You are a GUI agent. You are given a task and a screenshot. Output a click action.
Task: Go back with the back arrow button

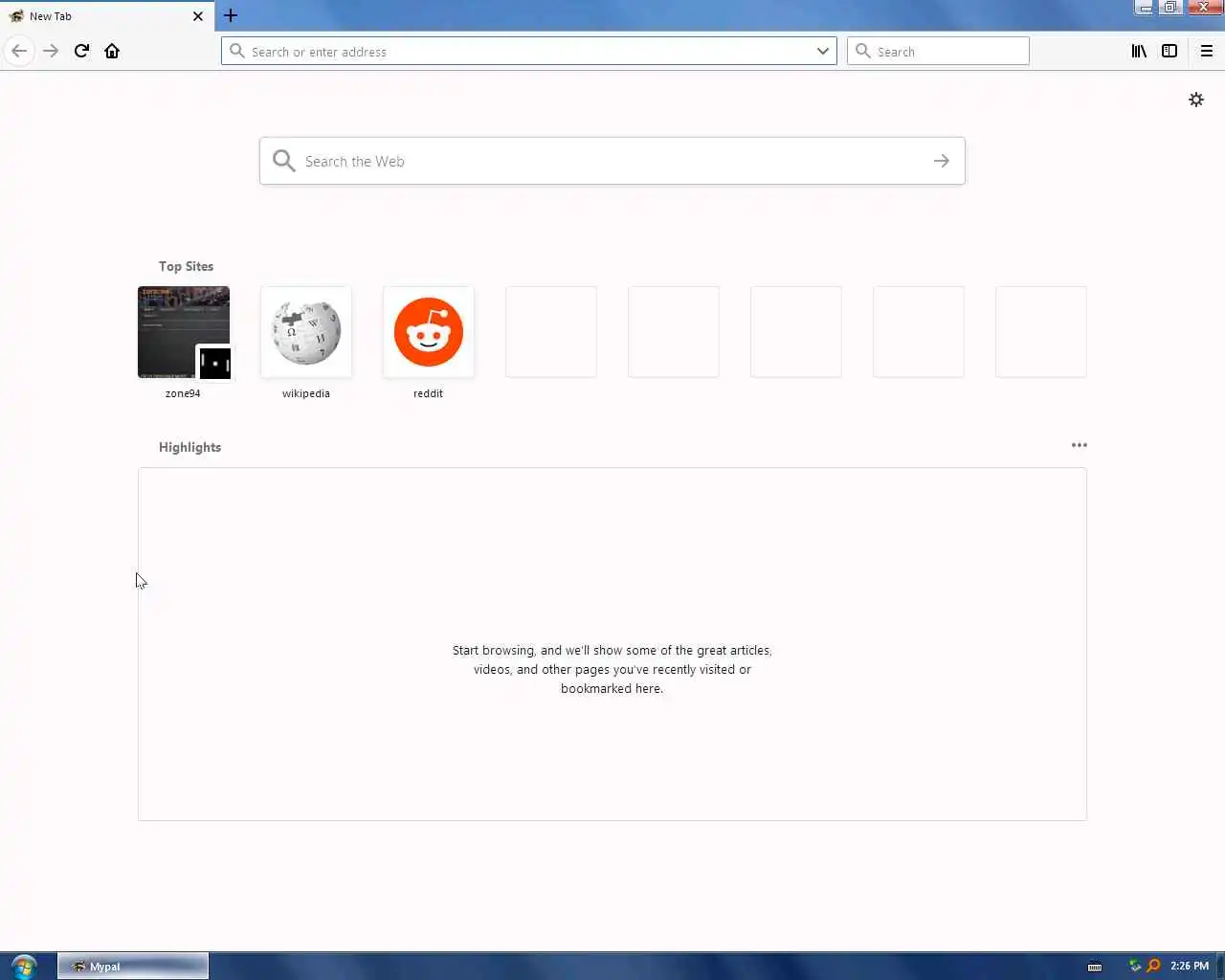(19, 51)
